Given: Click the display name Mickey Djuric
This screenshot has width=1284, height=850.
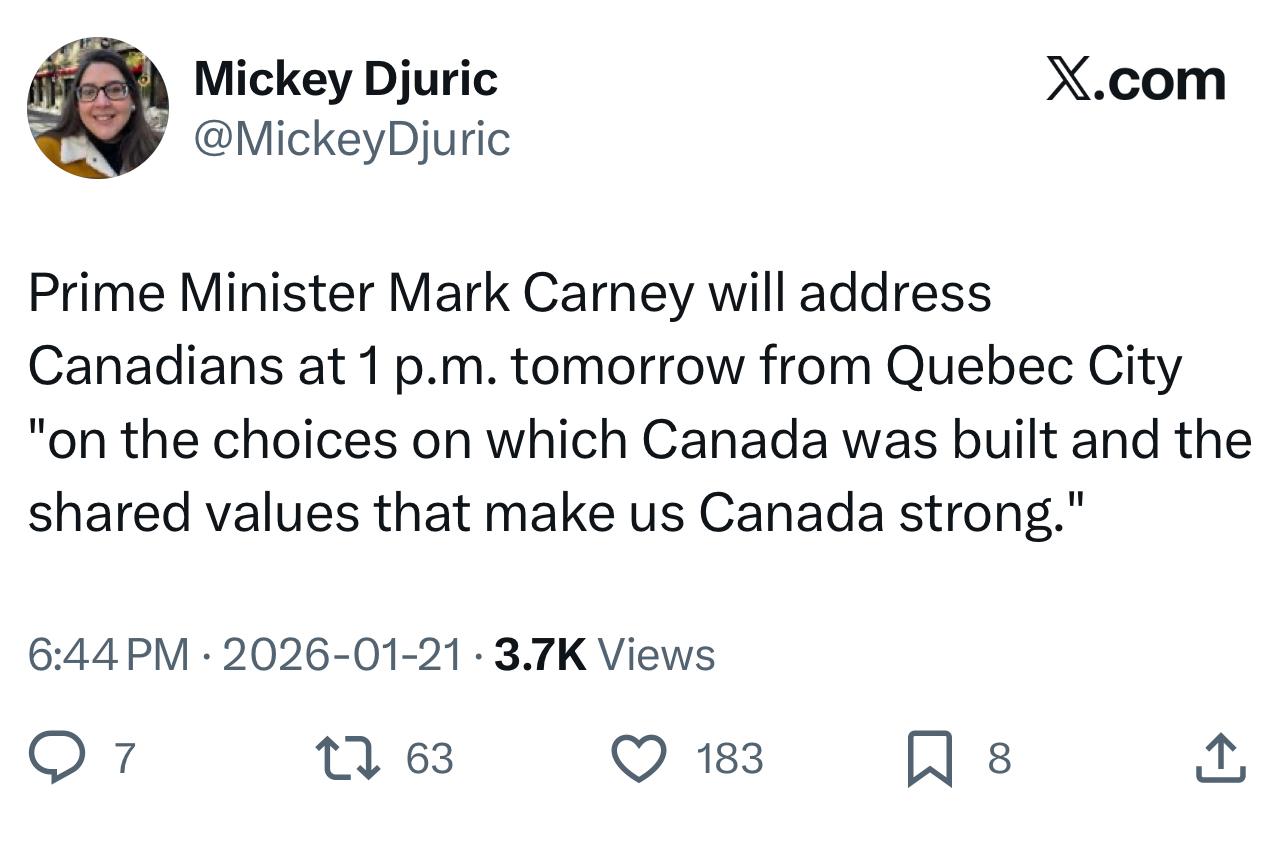Looking at the screenshot, I should pyautogui.click(x=345, y=78).
